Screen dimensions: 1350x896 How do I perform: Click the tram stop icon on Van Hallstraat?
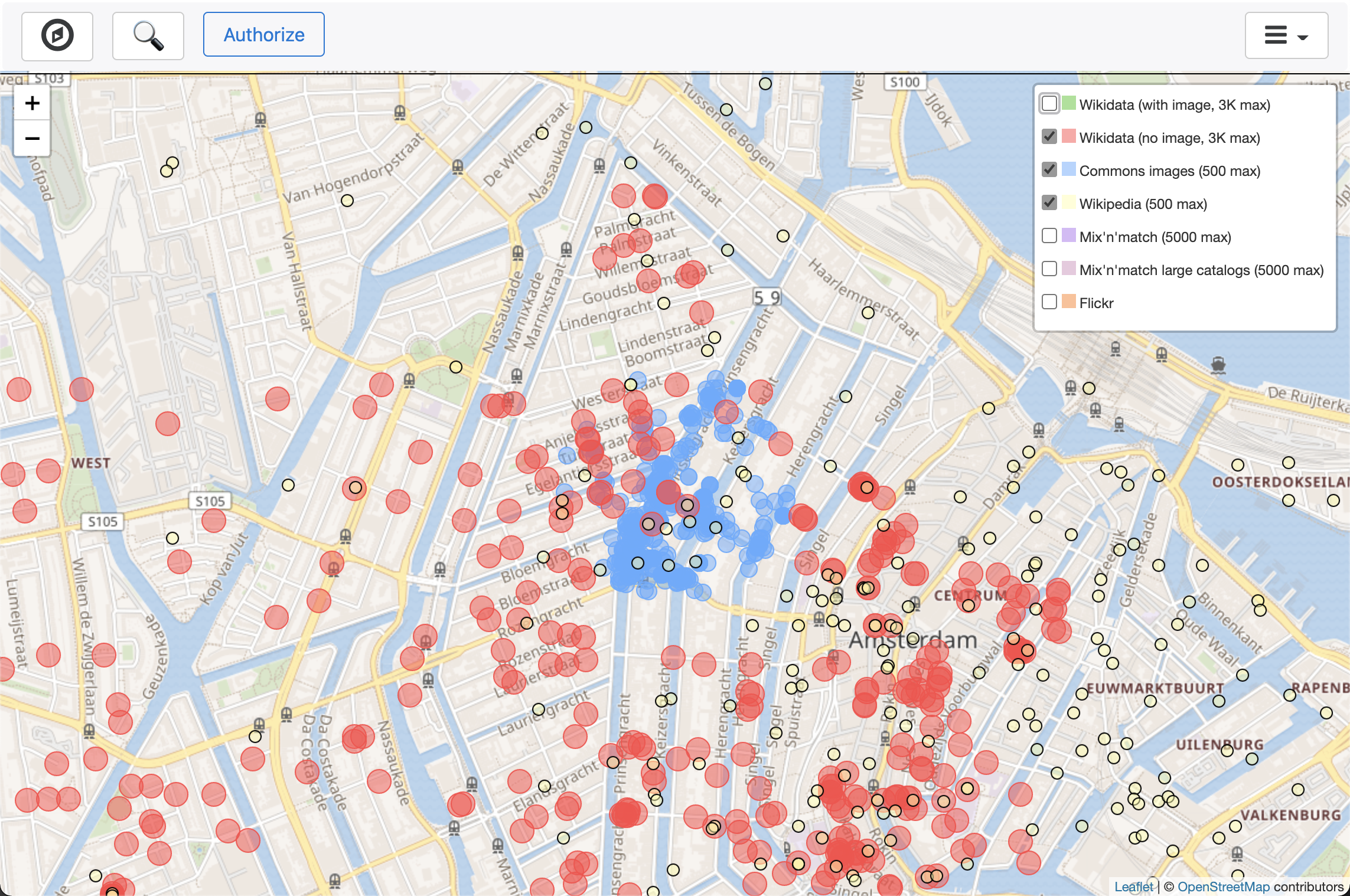(260, 120)
